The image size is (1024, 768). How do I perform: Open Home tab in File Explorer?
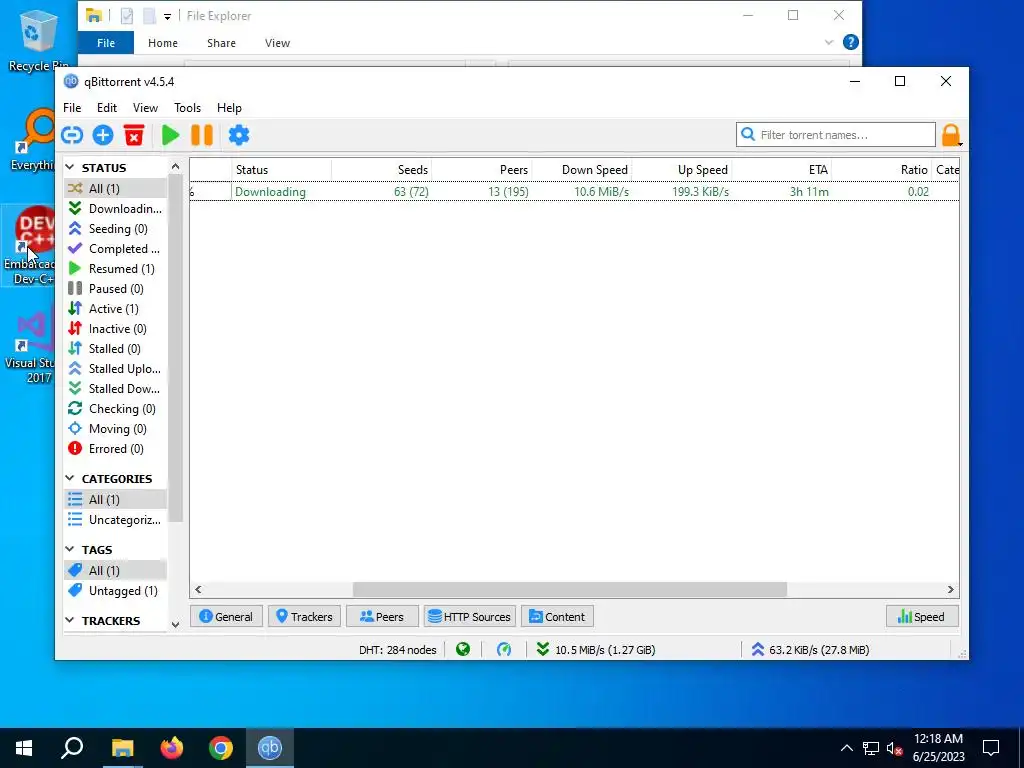(163, 43)
